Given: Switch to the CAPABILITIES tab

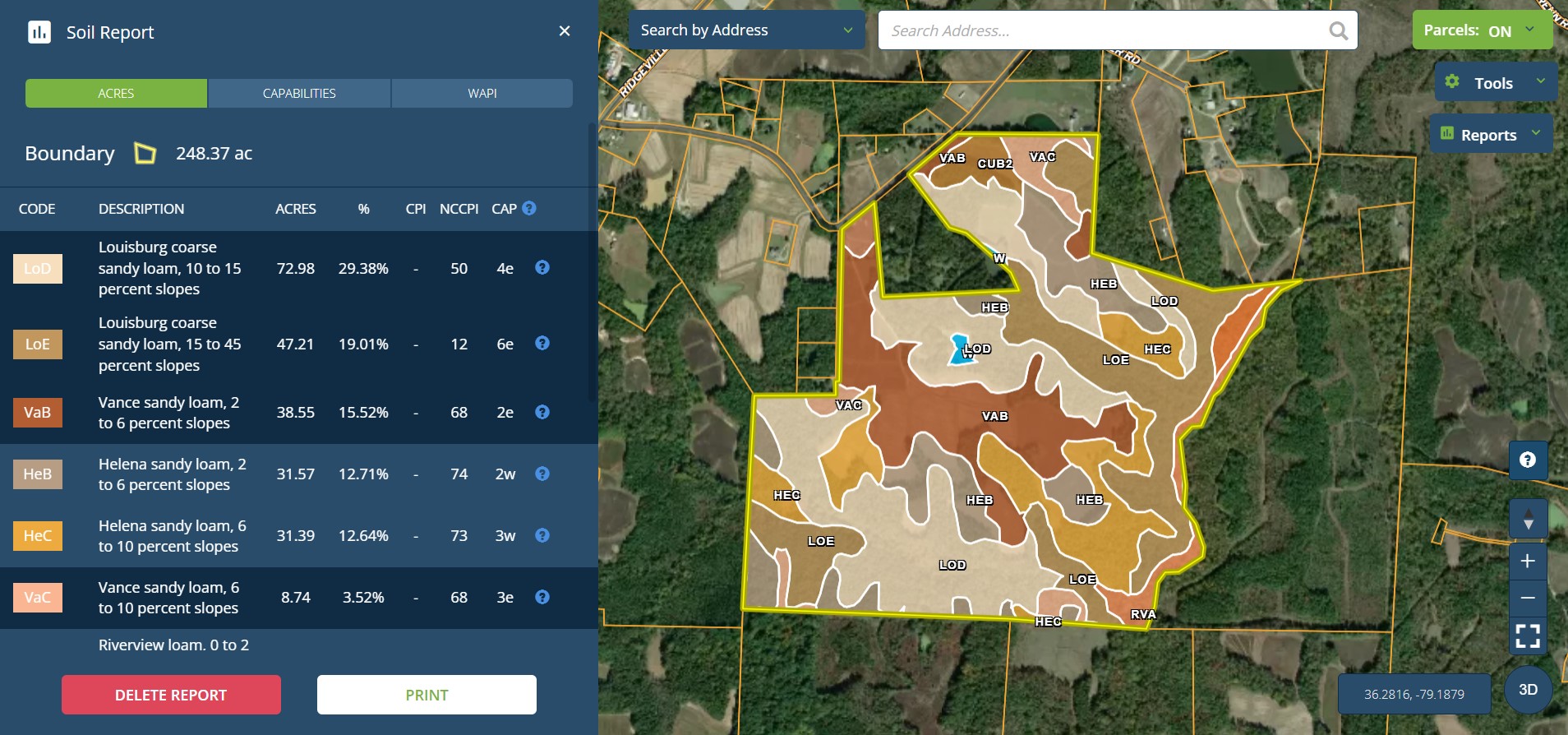Looking at the screenshot, I should (x=299, y=94).
